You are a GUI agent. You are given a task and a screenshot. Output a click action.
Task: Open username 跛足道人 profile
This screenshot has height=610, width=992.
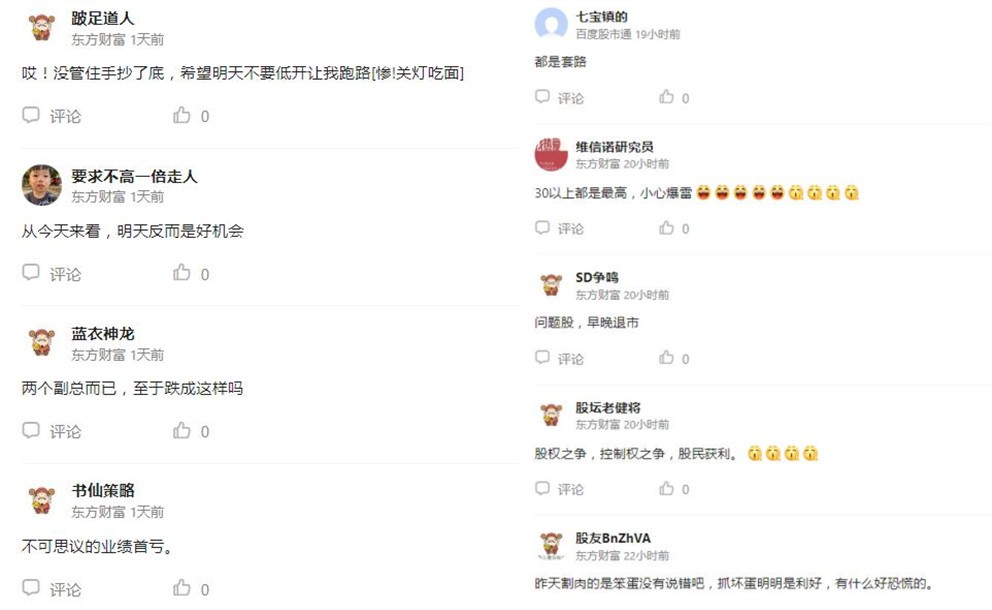click(102, 19)
